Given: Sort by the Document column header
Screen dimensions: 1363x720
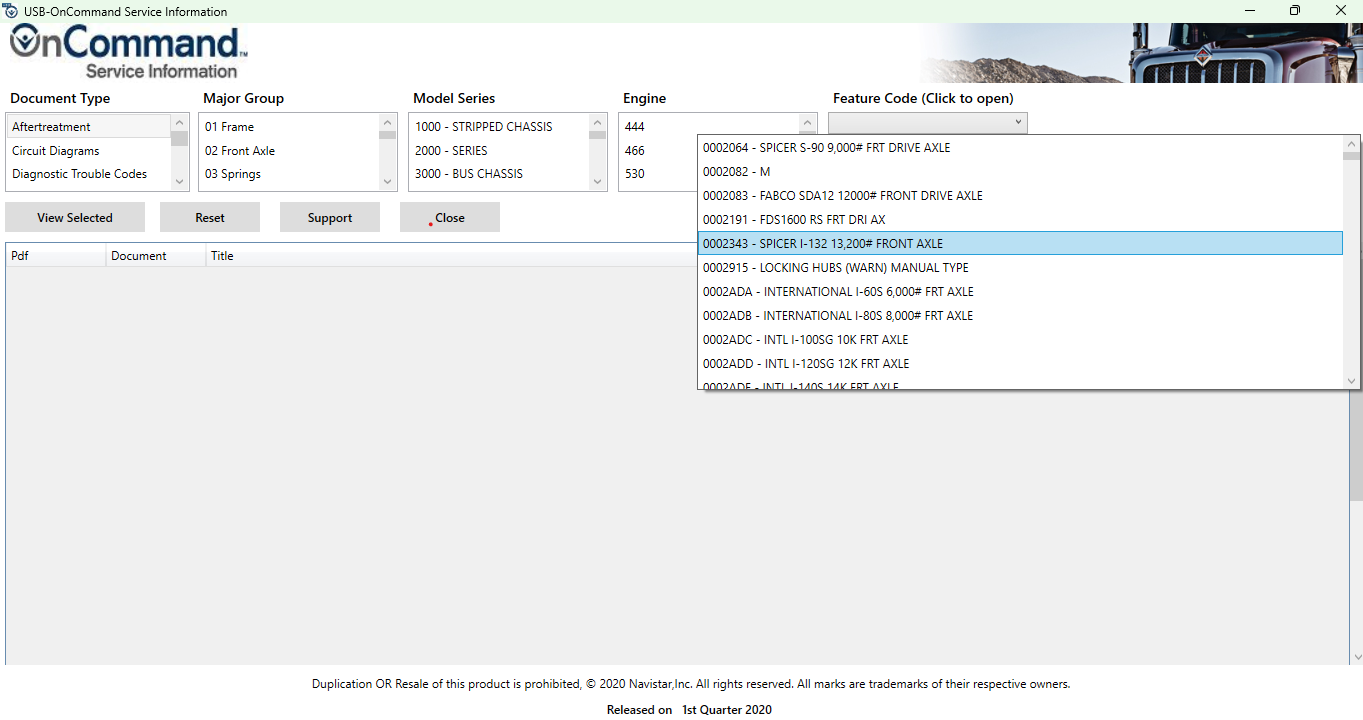Looking at the screenshot, I should pyautogui.click(x=156, y=256).
